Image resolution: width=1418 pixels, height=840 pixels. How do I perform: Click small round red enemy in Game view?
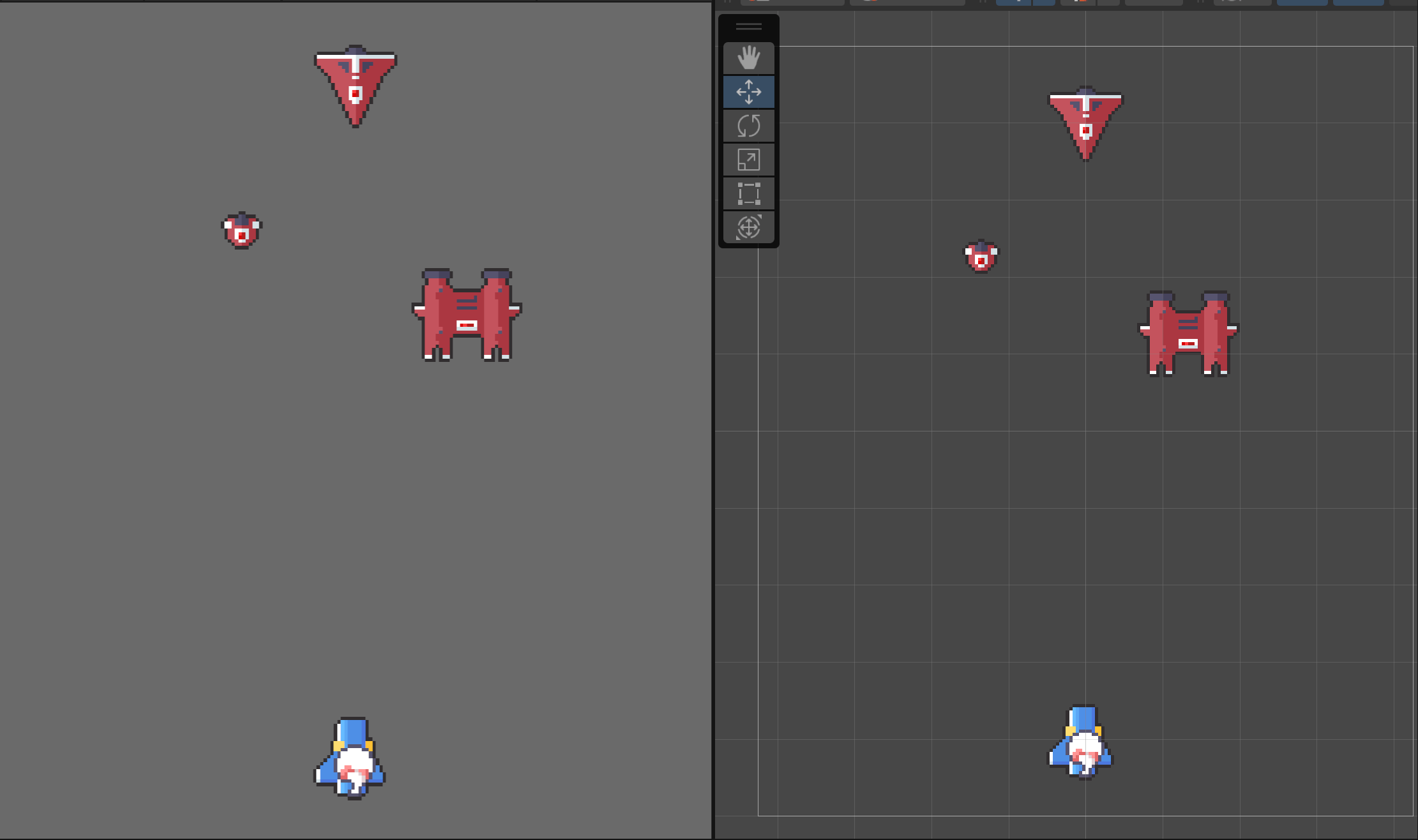[x=241, y=231]
